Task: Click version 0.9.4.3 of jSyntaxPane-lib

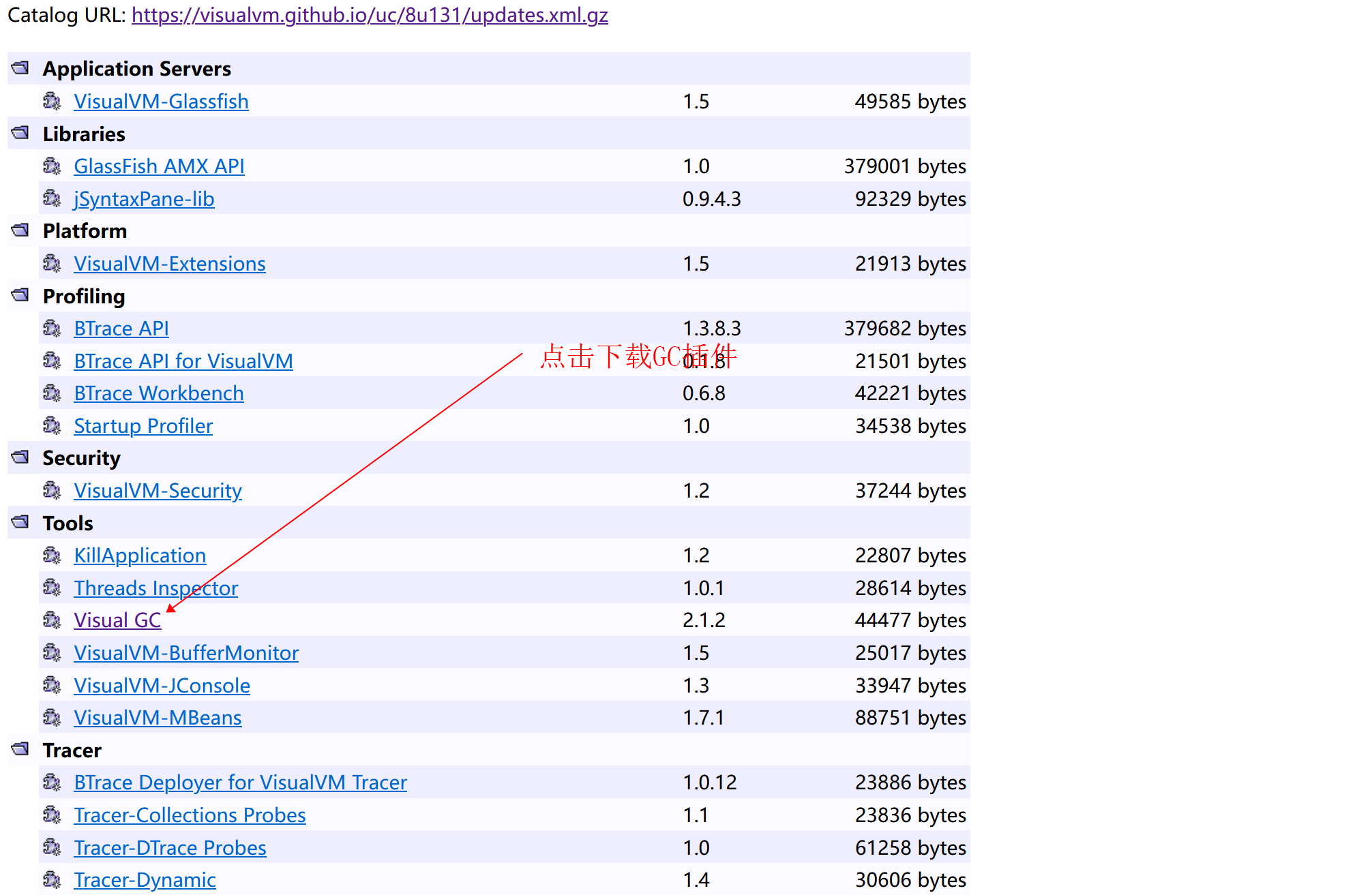Action: point(711,199)
